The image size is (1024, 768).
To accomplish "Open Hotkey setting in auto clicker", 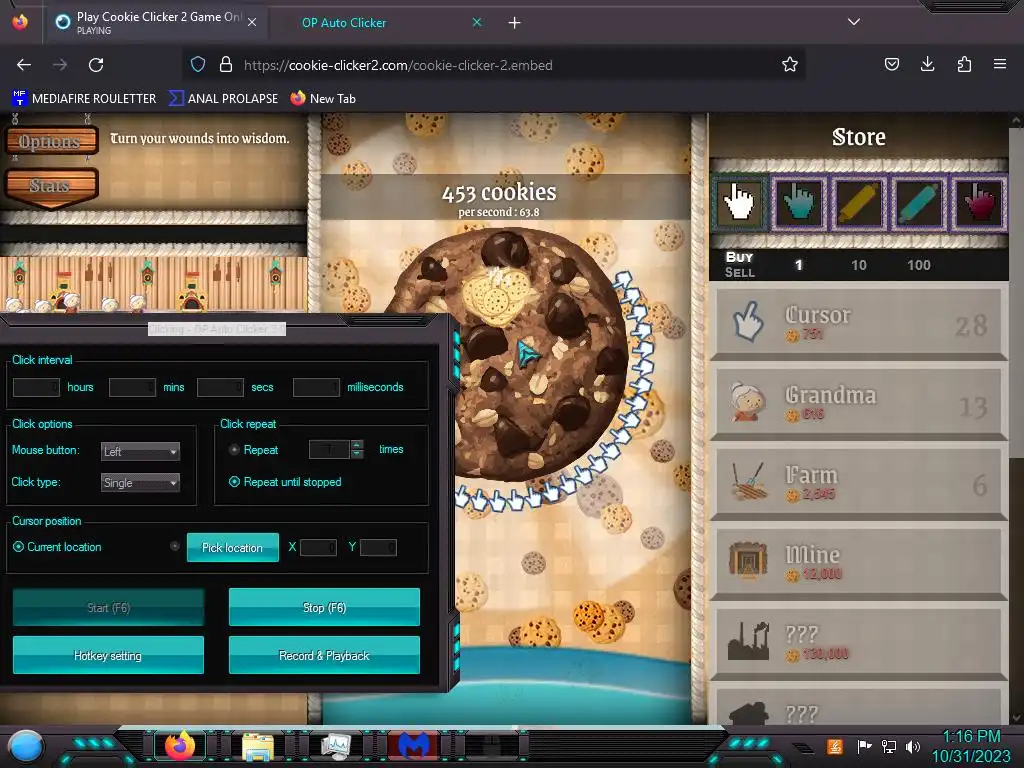I will pyautogui.click(x=108, y=655).
